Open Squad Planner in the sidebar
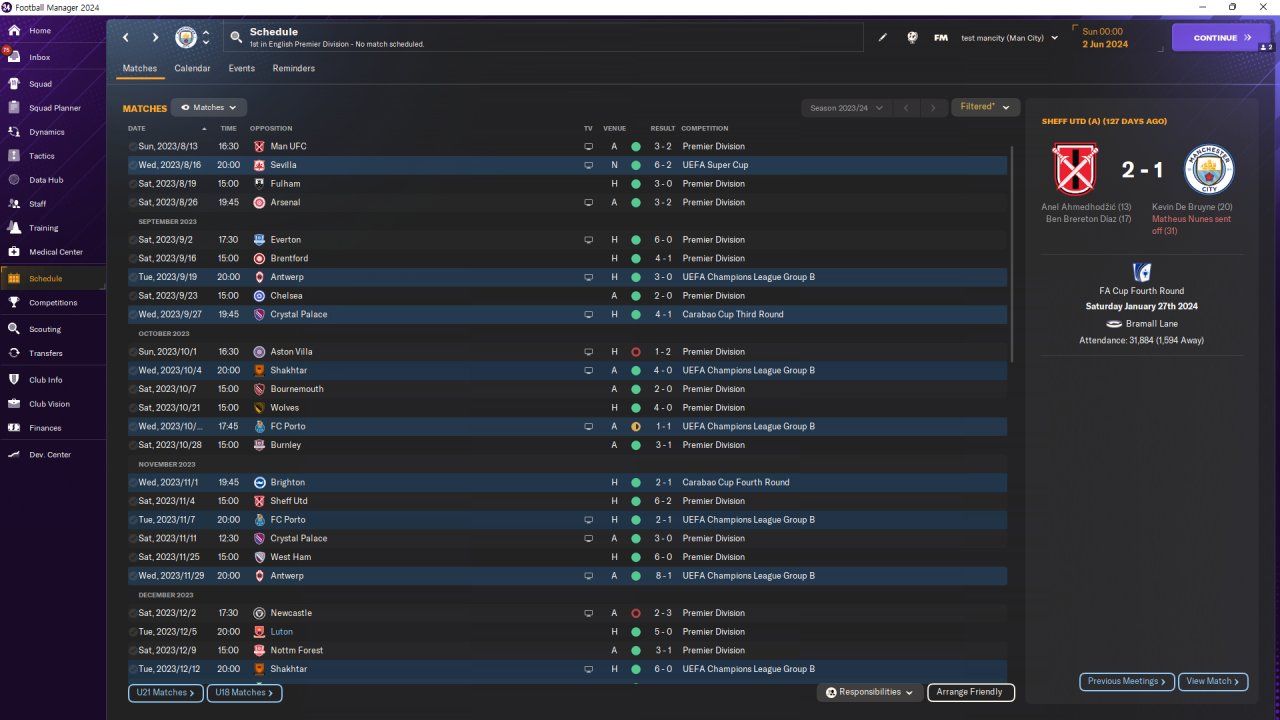The height and width of the screenshot is (720, 1280). point(53,108)
